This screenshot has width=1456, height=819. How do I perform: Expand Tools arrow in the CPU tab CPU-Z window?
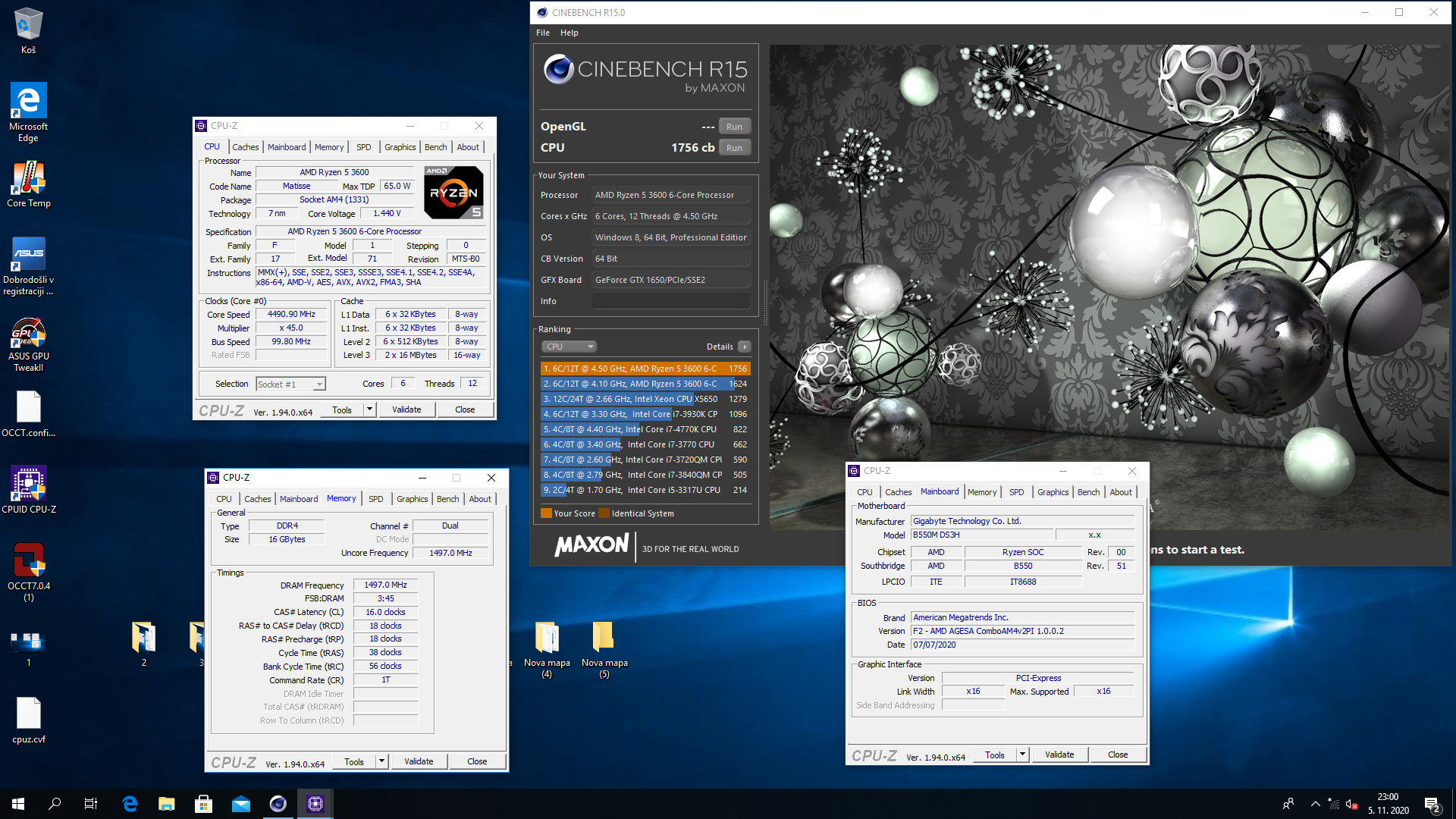pos(370,409)
